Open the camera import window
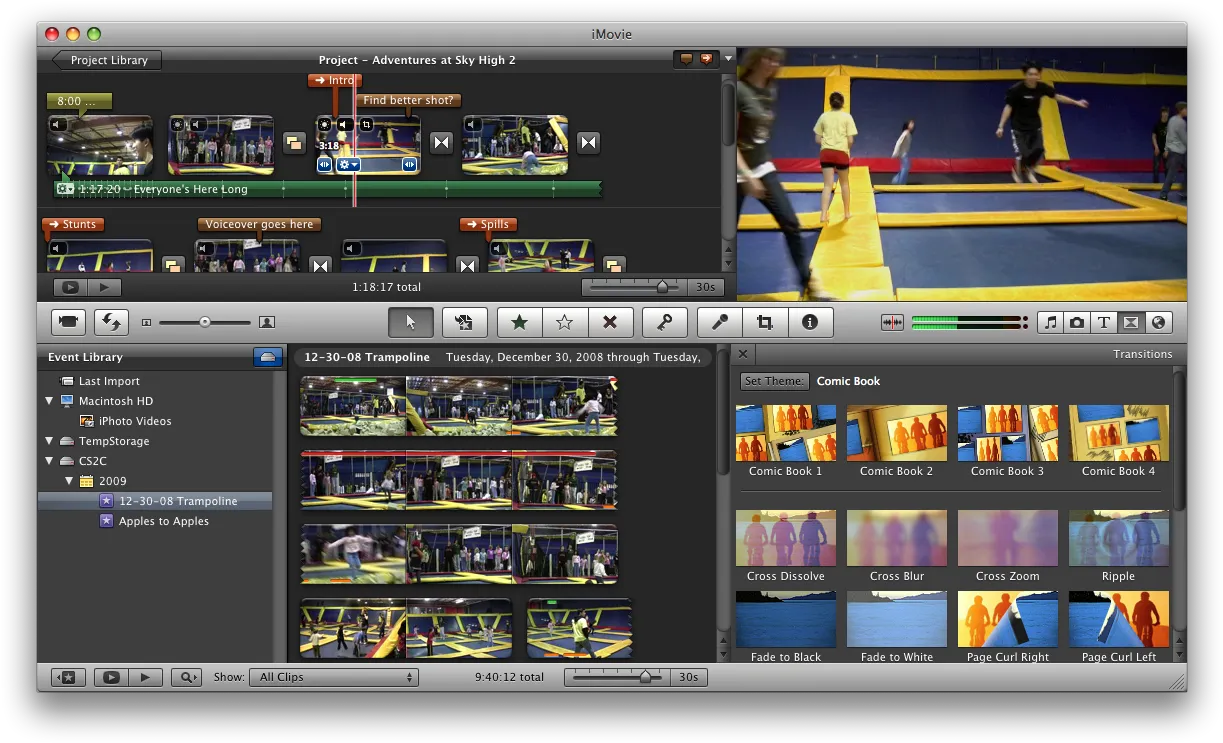Image resolution: width=1223 pixels, height=743 pixels. click(69, 322)
